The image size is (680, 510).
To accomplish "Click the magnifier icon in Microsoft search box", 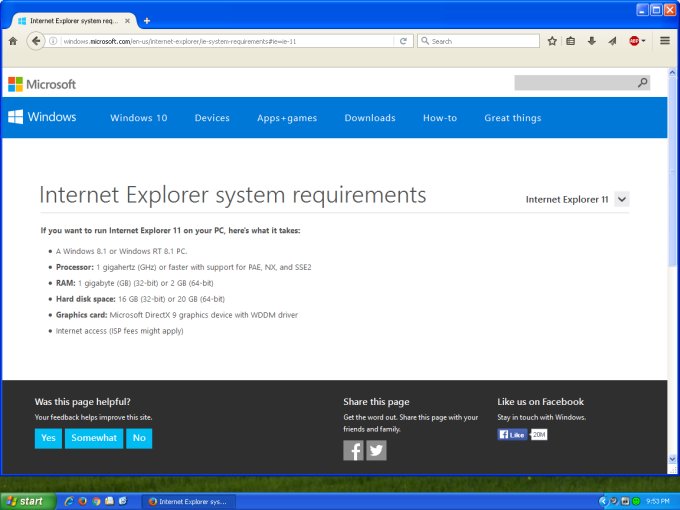I will coord(642,82).
